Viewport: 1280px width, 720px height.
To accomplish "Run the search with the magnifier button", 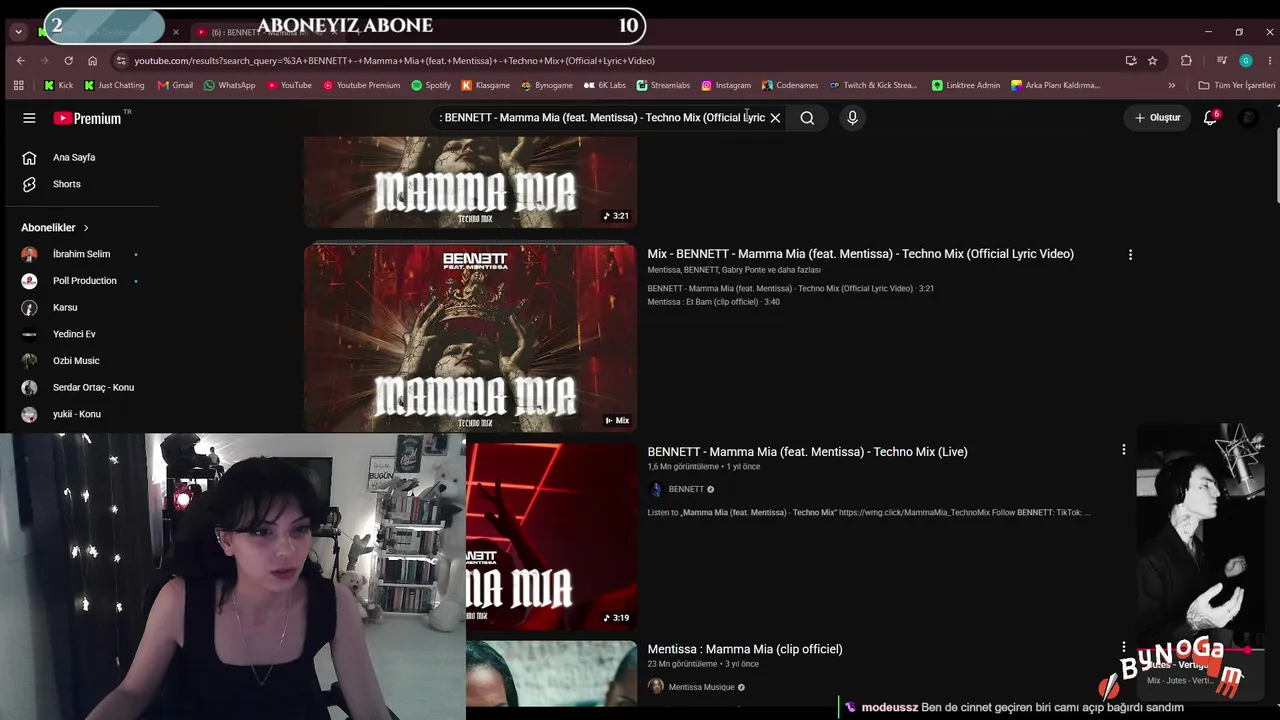I will click(807, 118).
